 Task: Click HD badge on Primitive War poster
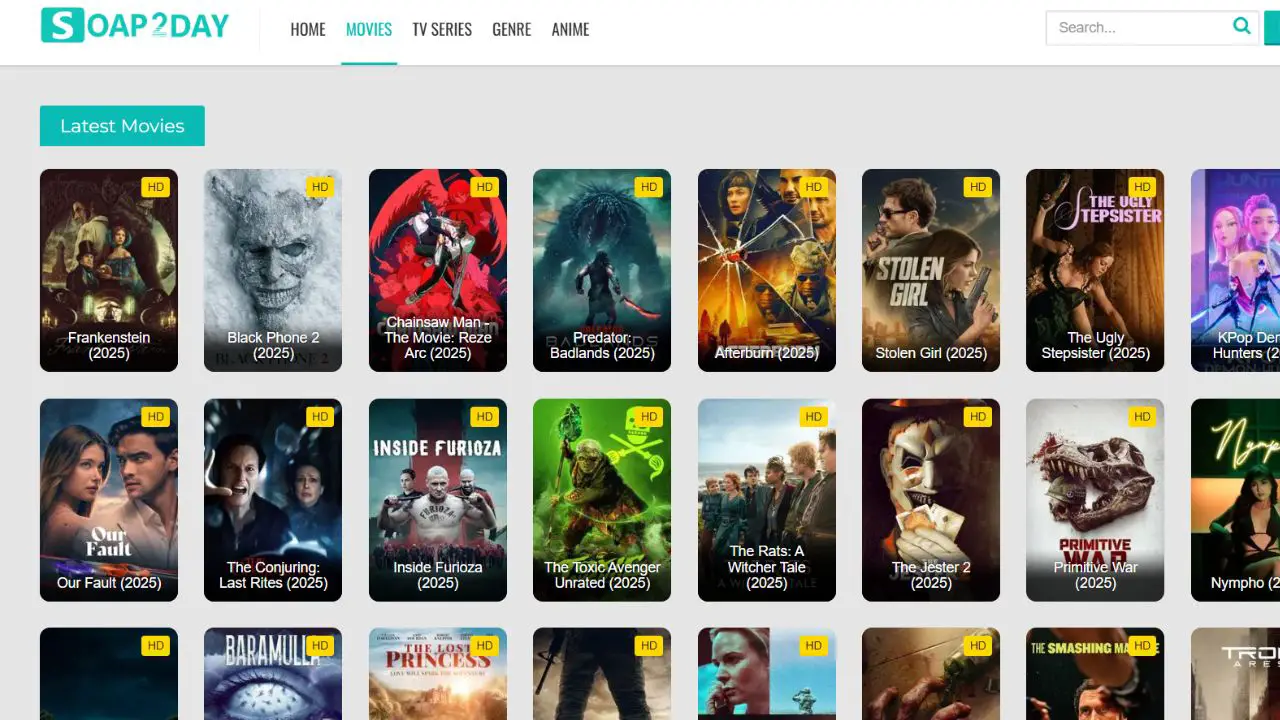[1142, 417]
